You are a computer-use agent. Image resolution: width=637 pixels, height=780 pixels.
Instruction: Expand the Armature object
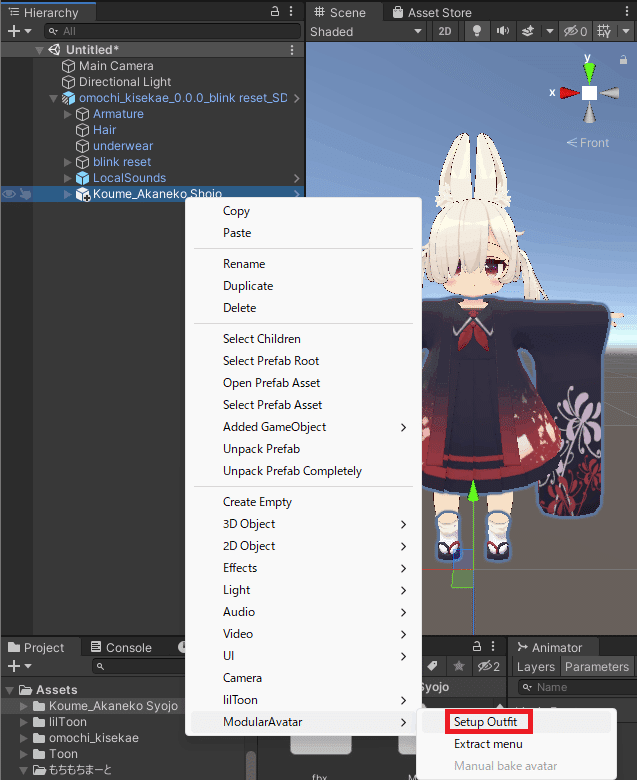(x=68, y=114)
